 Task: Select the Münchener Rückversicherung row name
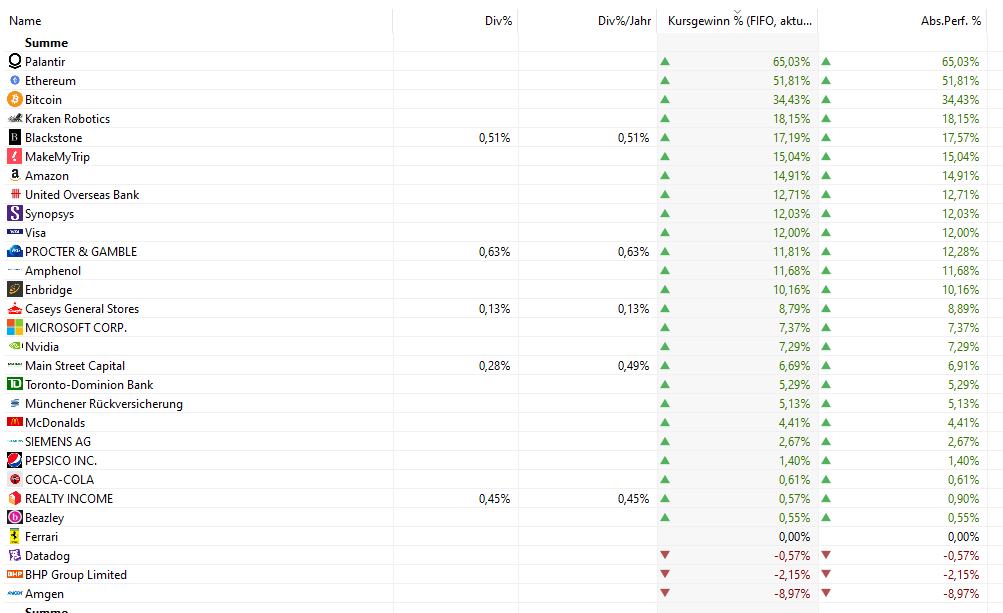tap(104, 404)
